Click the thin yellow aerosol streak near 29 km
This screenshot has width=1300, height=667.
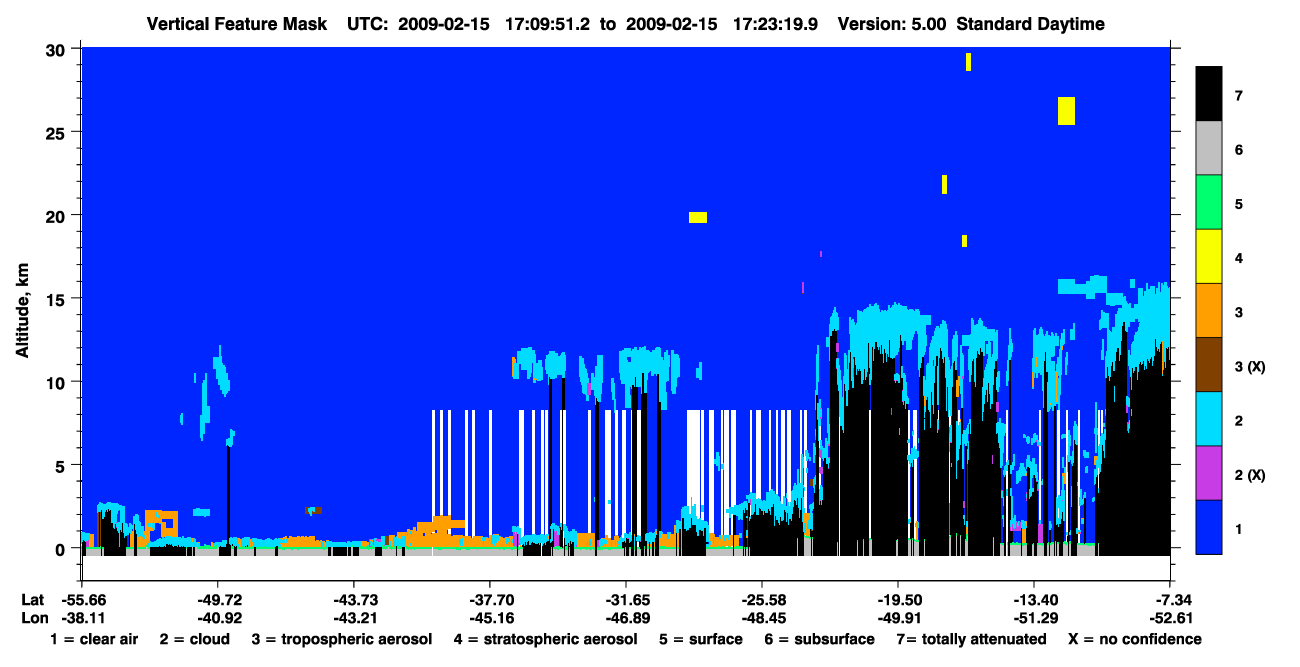968,62
